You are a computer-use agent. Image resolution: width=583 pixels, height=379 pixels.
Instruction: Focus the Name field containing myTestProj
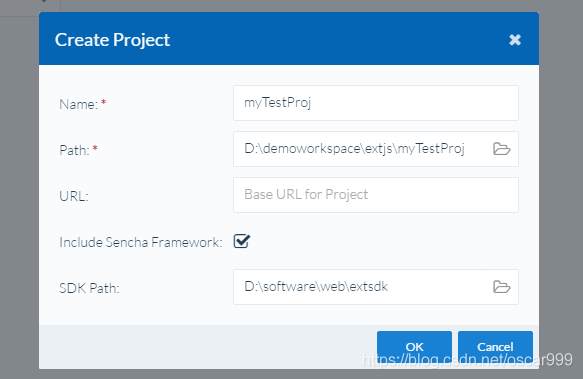[376, 103]
